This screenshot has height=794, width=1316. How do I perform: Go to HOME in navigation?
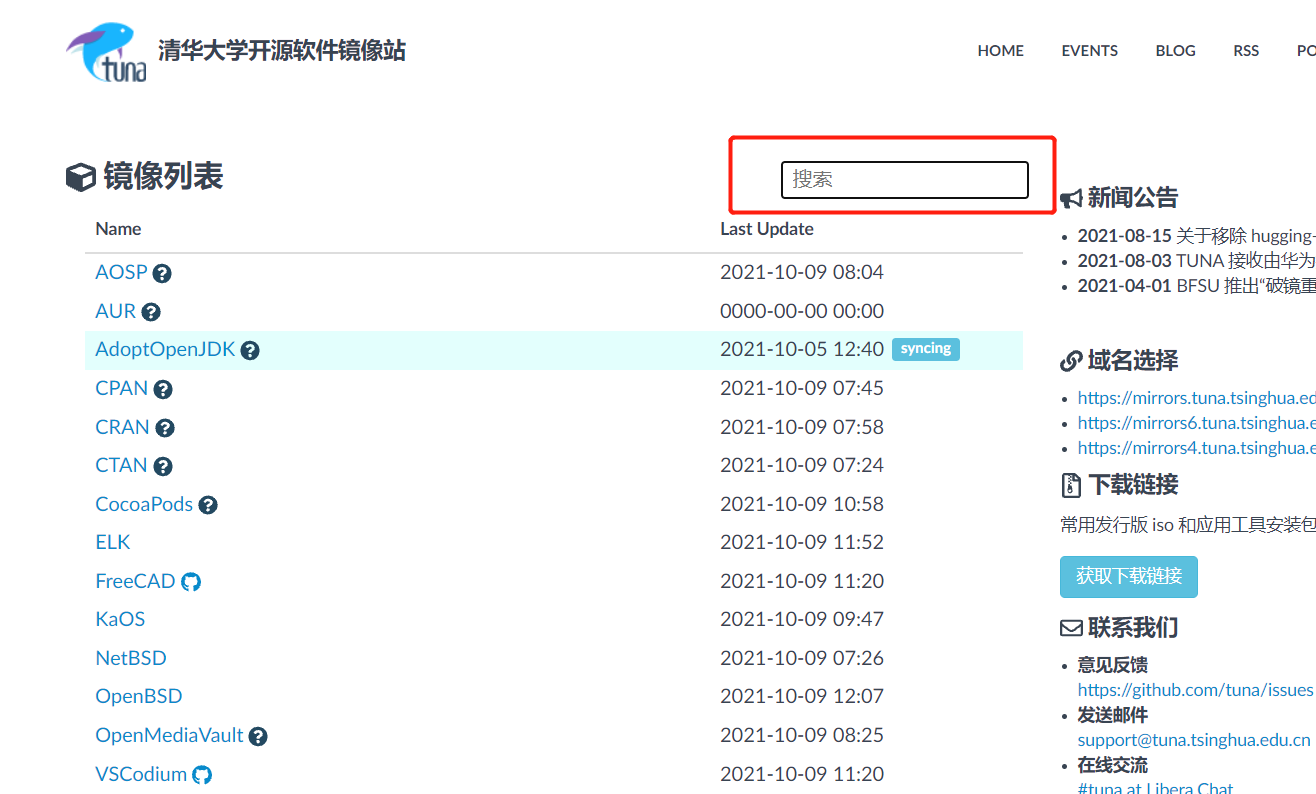1001,51
